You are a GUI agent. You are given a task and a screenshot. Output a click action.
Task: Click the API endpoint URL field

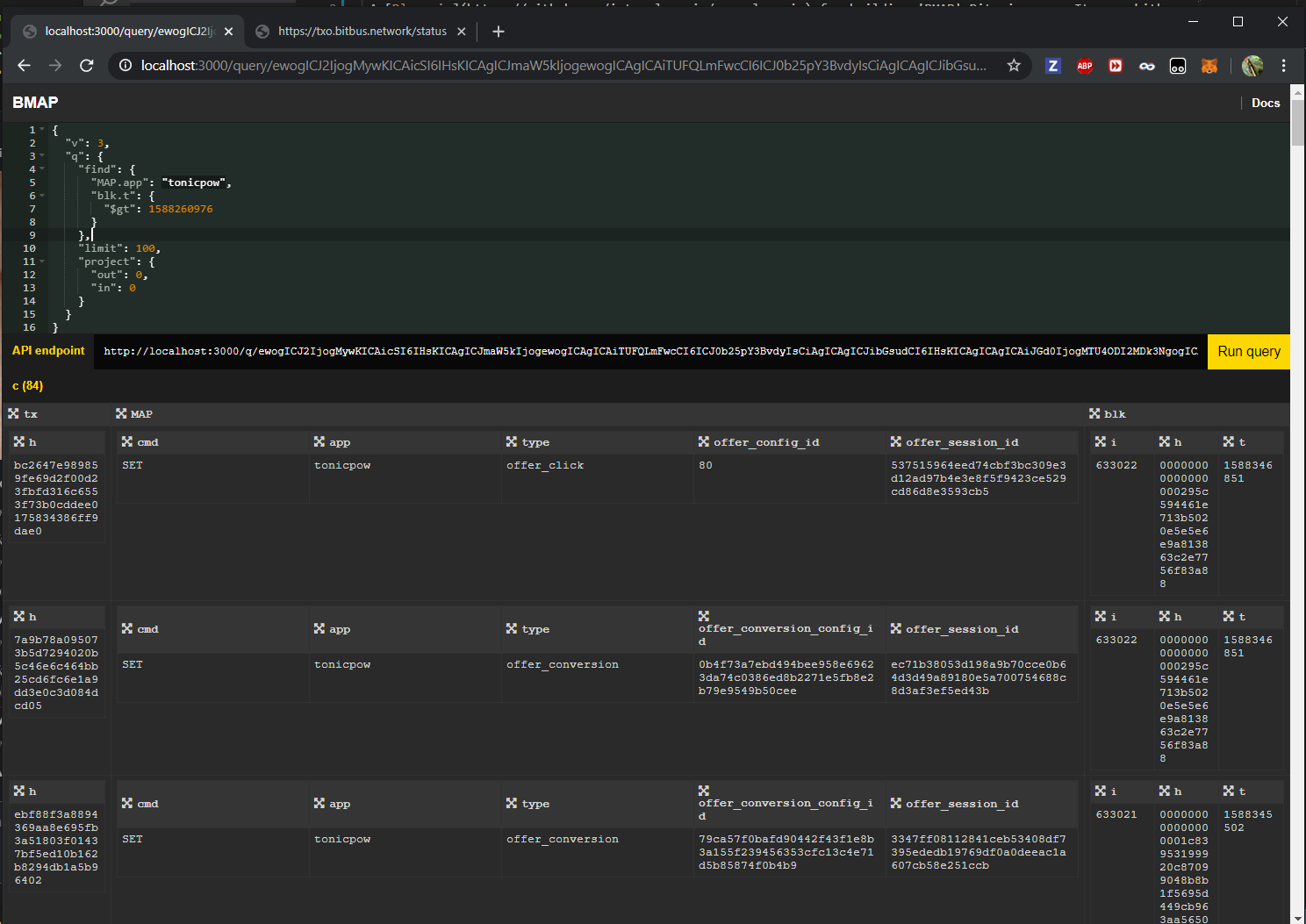click(650, 351)
